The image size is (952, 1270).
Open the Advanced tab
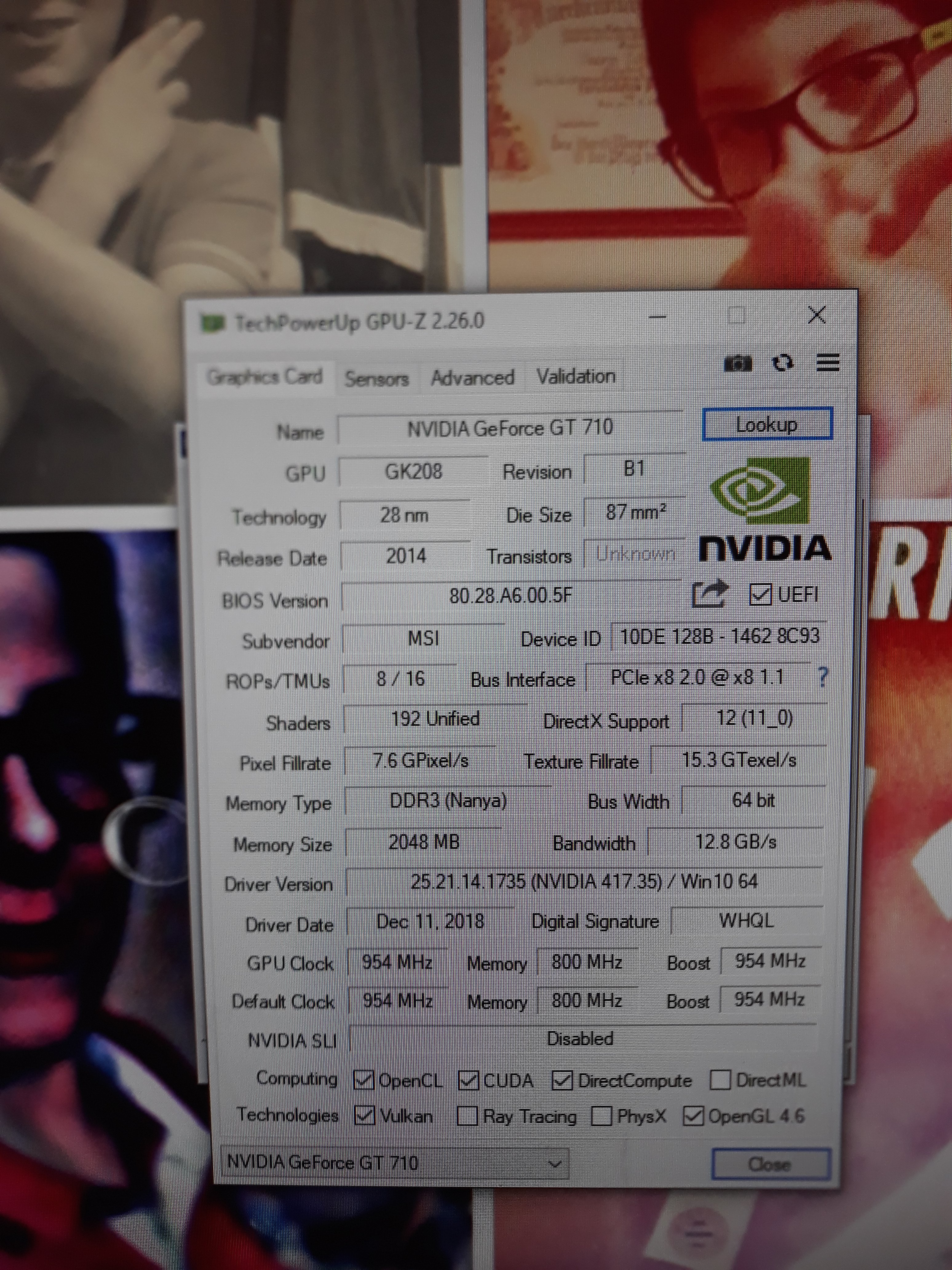[472, 378]
